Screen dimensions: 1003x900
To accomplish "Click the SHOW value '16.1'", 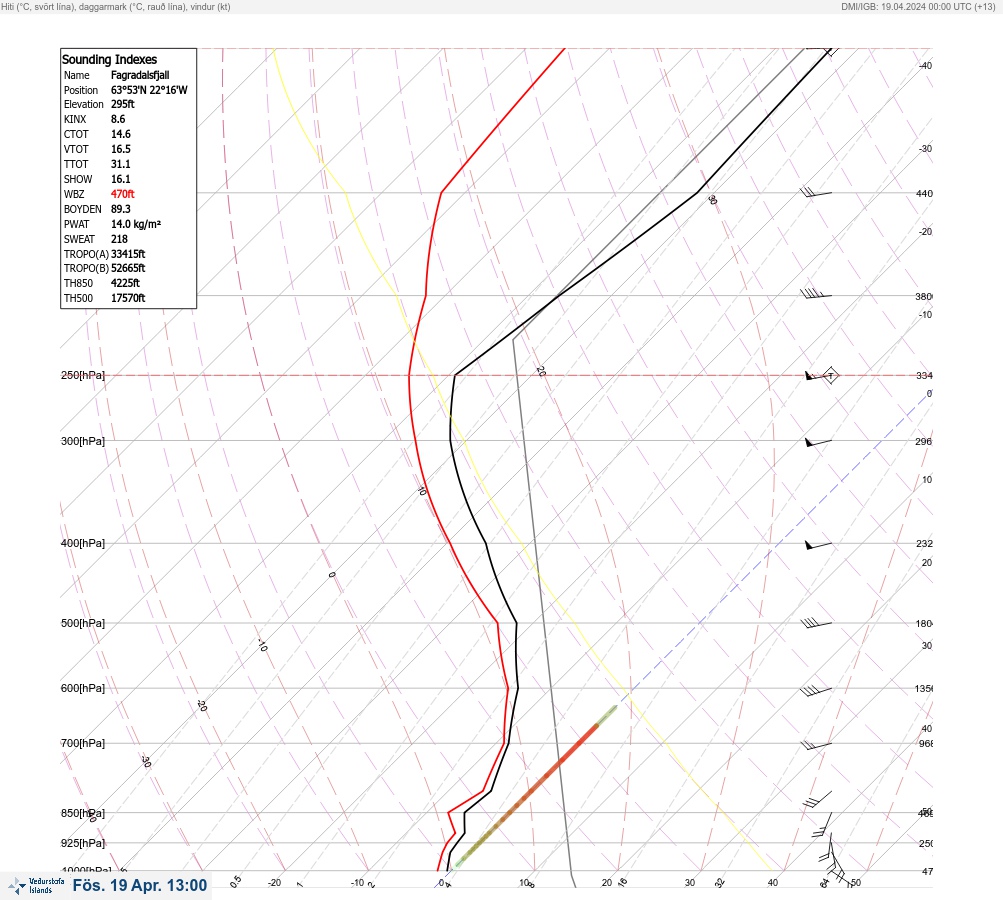I will pyautogui.click(x=121, y=179).
